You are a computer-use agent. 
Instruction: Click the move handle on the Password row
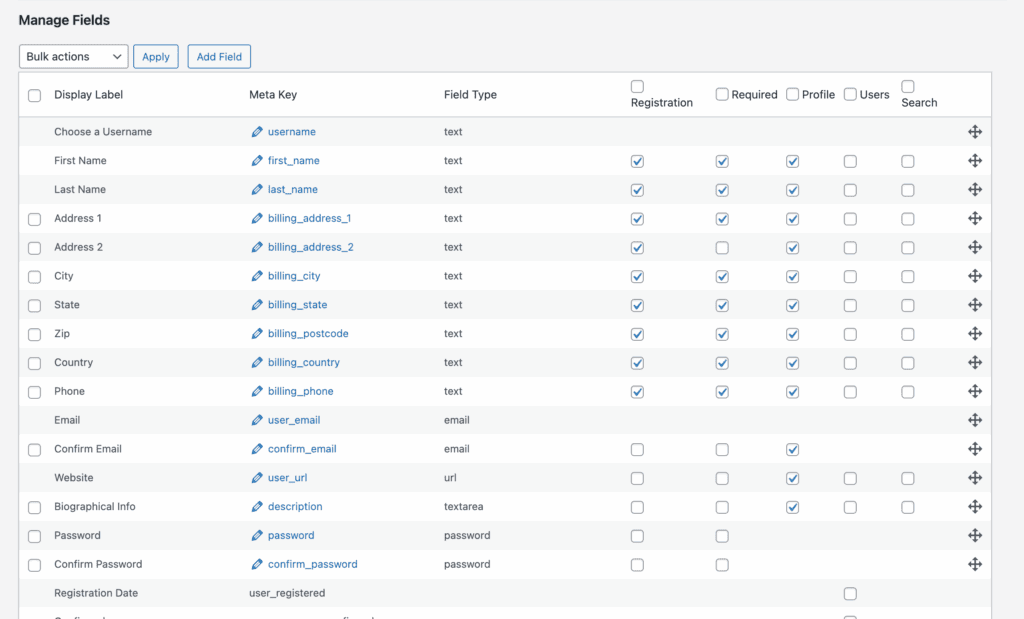click(x=975, y=535)
